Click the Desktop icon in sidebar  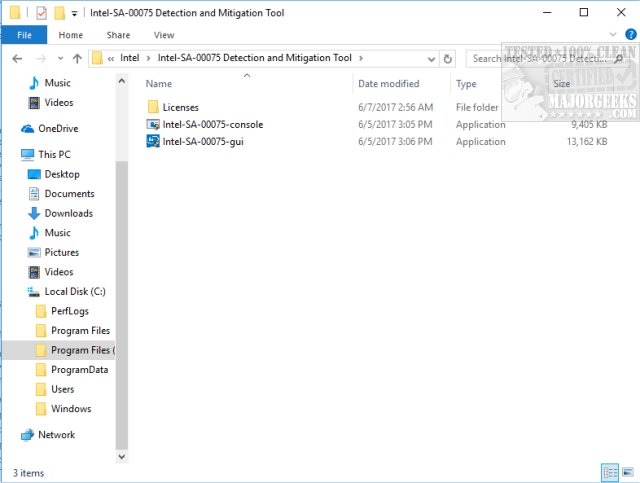coord(34,174)
